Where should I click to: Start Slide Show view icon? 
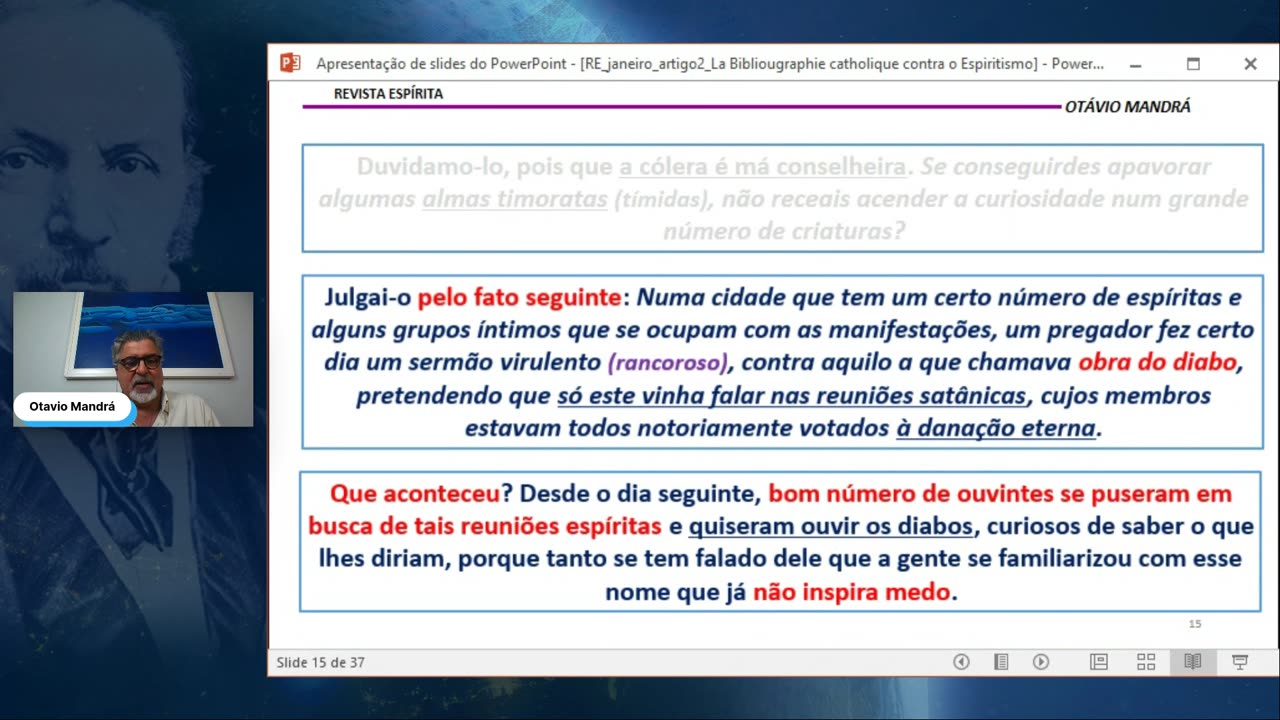(x=1240, y=662)
